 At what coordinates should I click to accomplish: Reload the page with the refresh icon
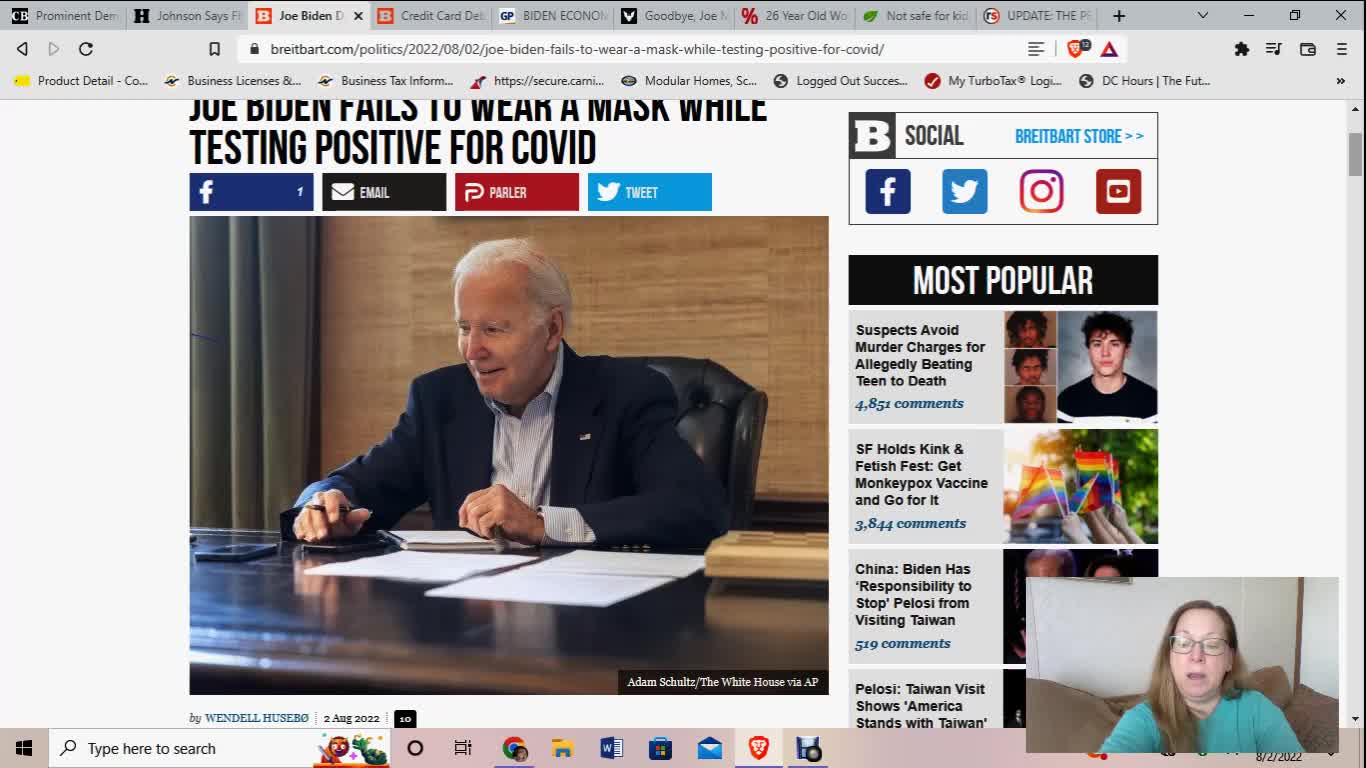pos(86,49)
